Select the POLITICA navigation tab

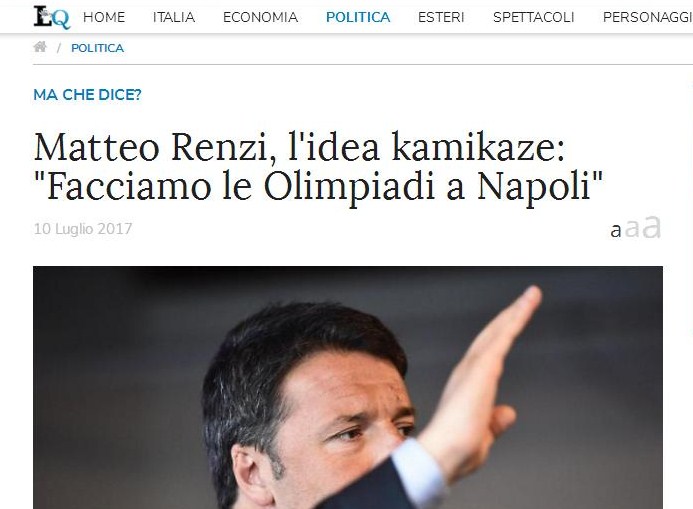click(358, 17)
